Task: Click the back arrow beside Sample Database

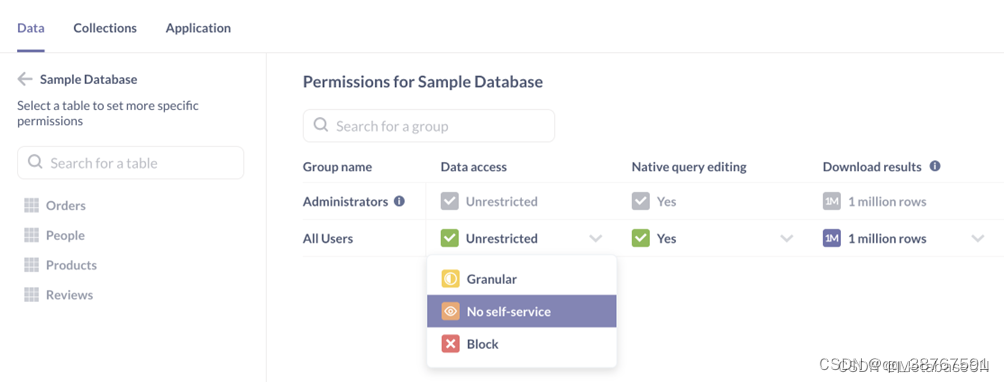Action: pos(25,79)
